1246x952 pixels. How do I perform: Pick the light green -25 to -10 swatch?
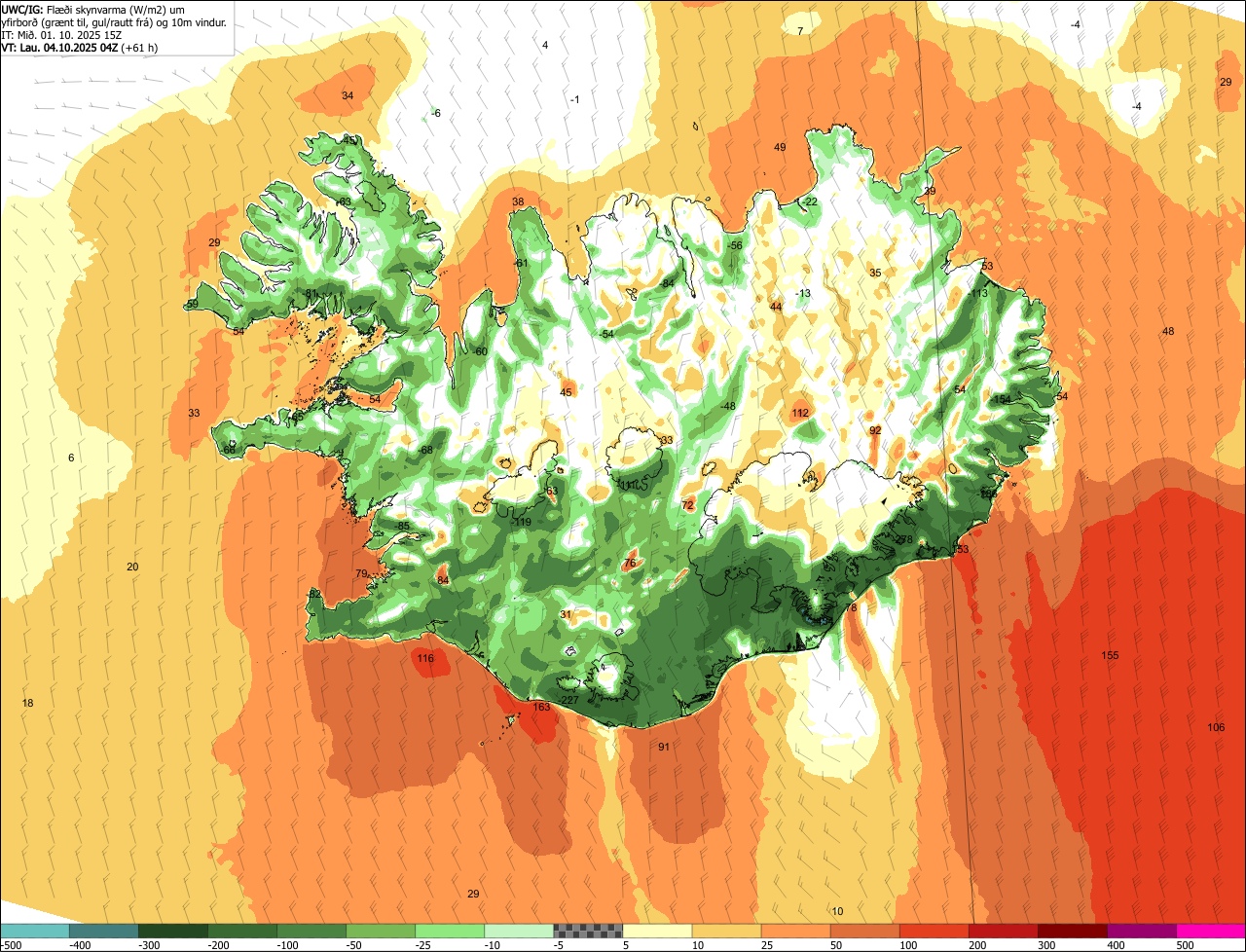coord(449,931)
